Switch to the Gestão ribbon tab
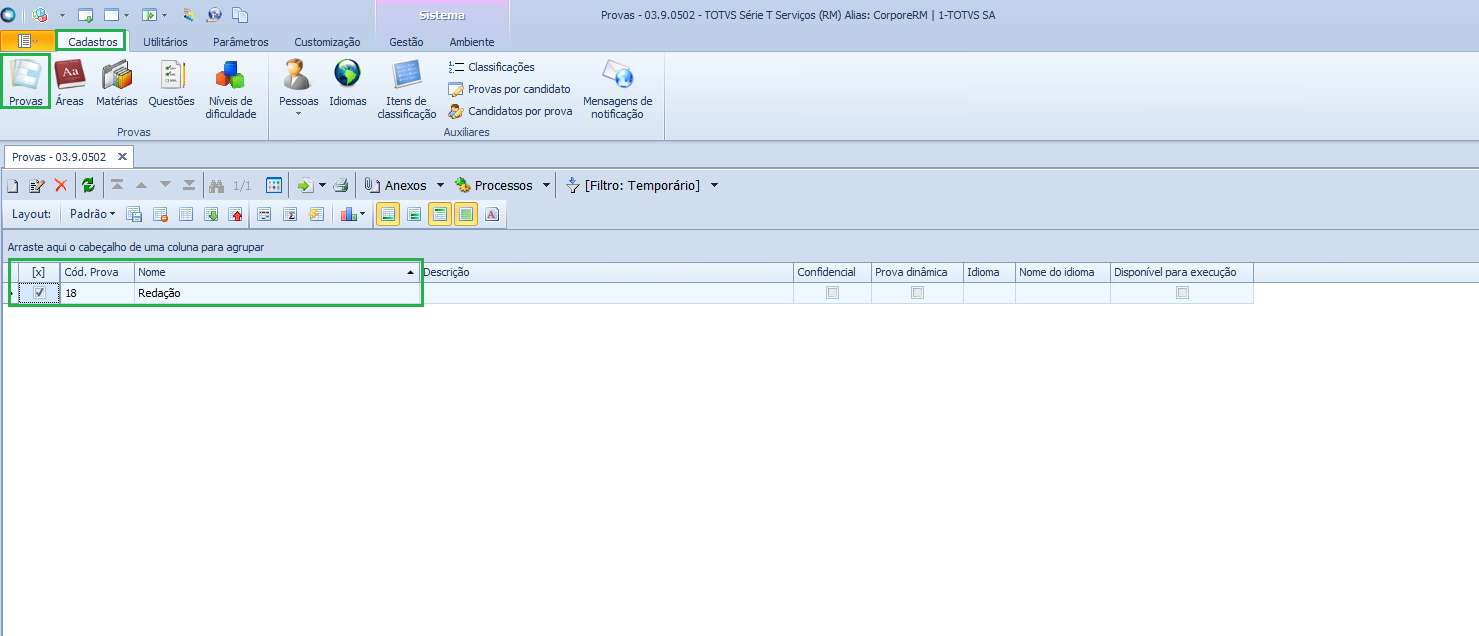 coord(406,42)
